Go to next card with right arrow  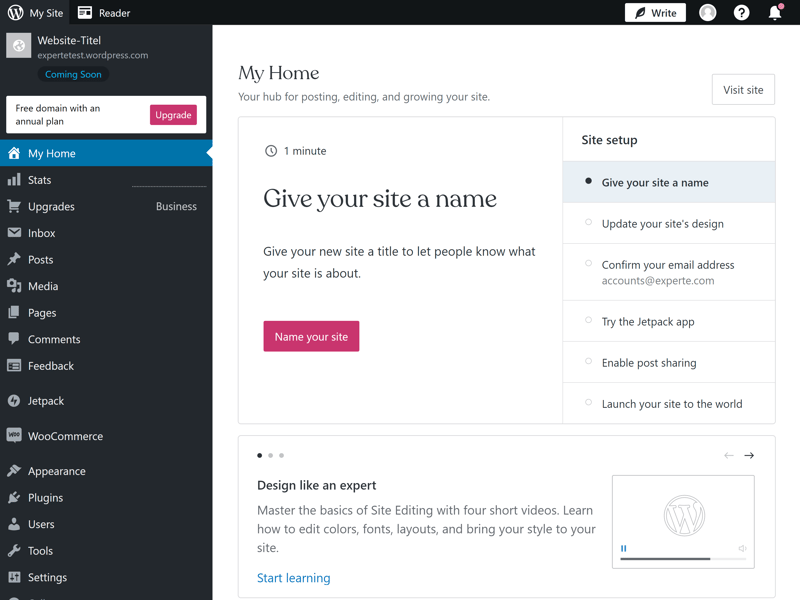click(749, 456)
